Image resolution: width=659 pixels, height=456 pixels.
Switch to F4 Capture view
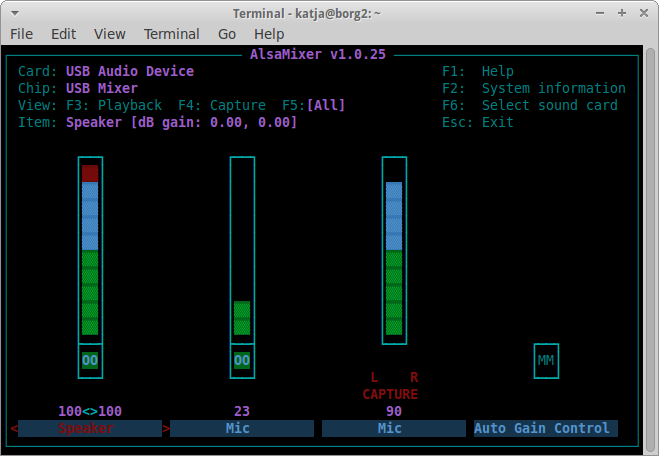point(222,105)
